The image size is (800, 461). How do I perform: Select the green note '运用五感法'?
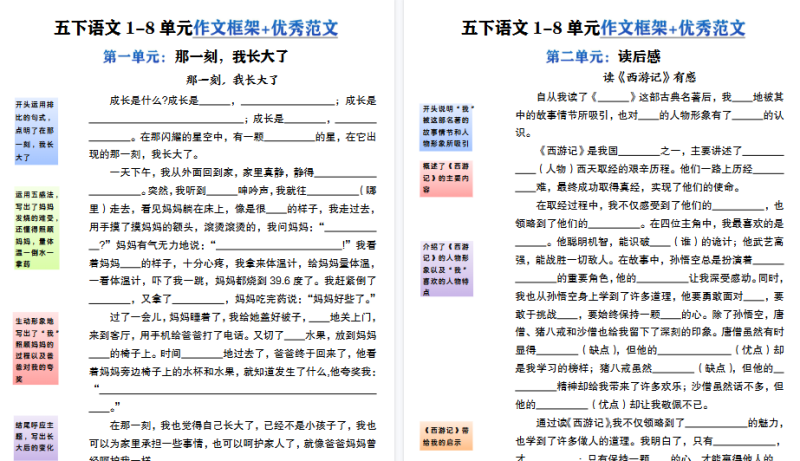pyautogui.click(x=37, y=229)
